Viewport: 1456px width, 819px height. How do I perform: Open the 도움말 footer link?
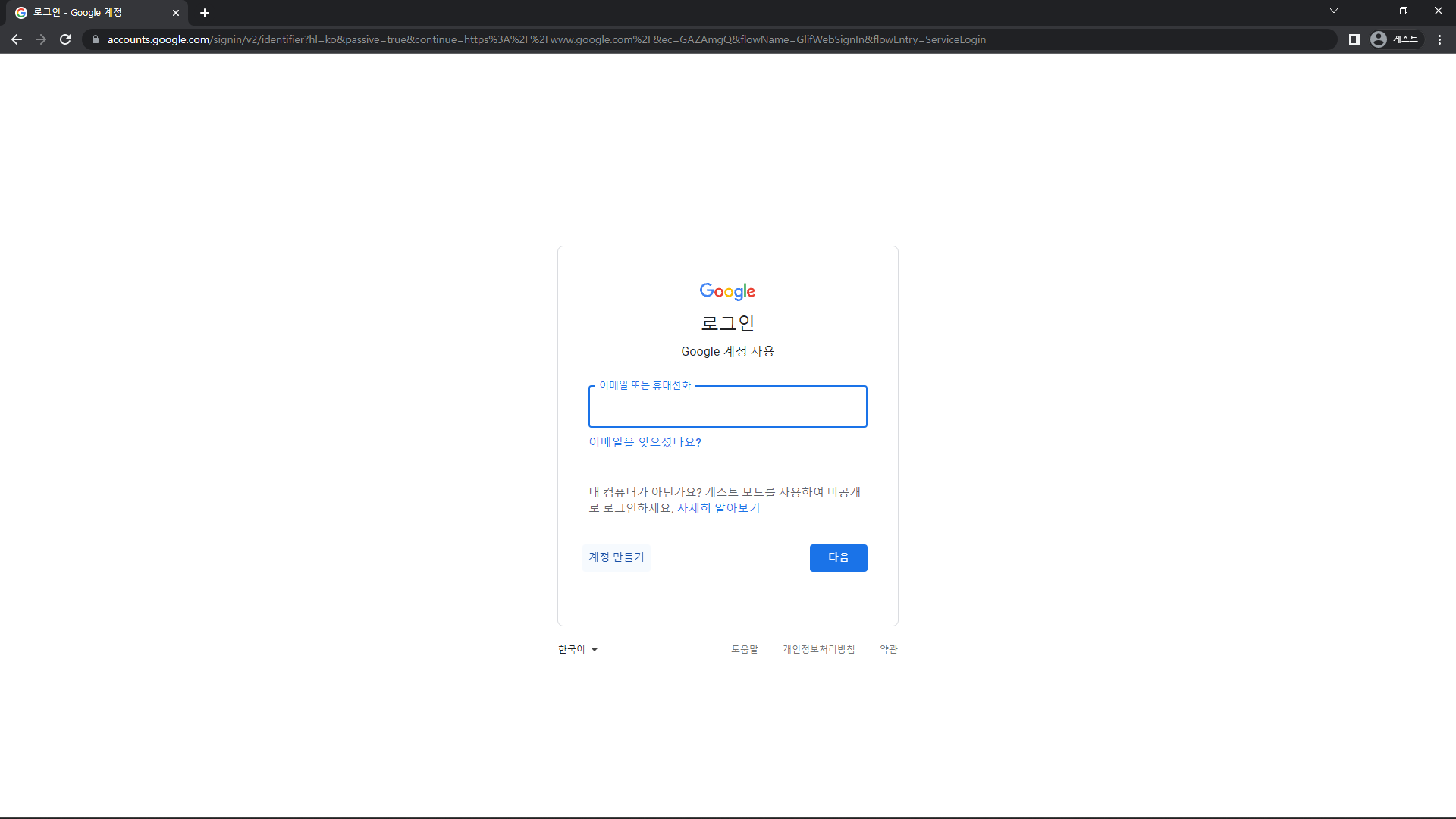coord(744,649)
